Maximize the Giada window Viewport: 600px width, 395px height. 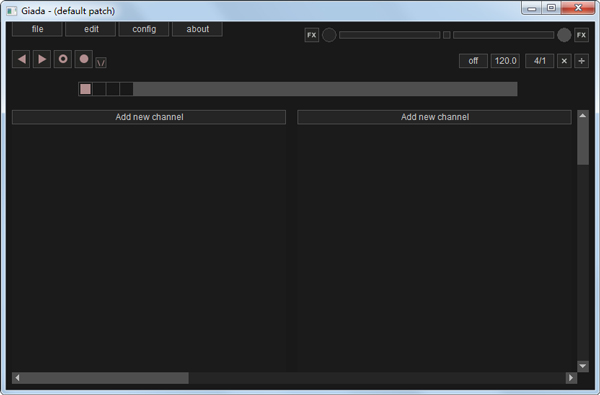tap(551, 8)
